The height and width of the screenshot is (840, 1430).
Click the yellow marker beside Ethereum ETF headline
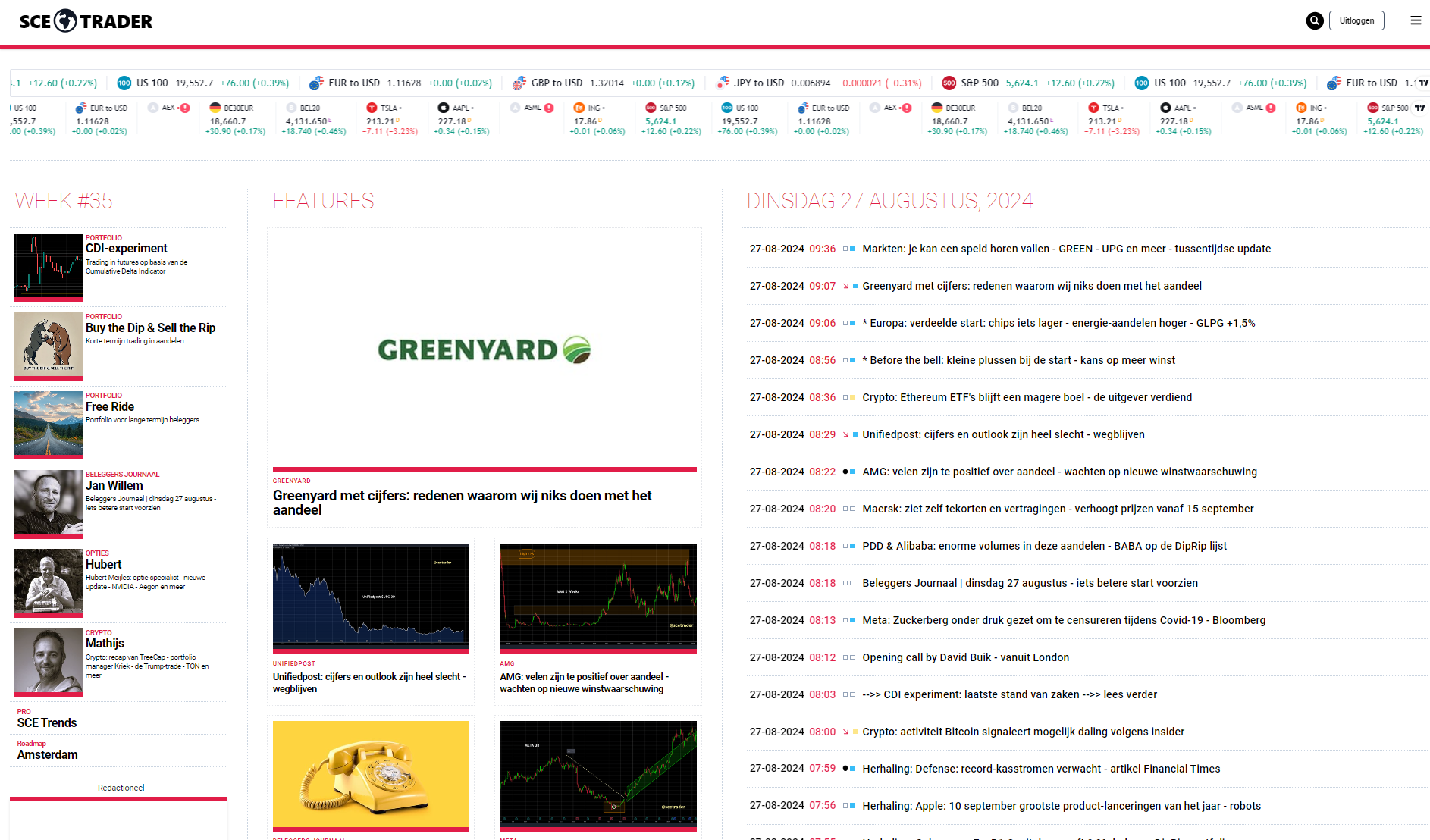853,397
